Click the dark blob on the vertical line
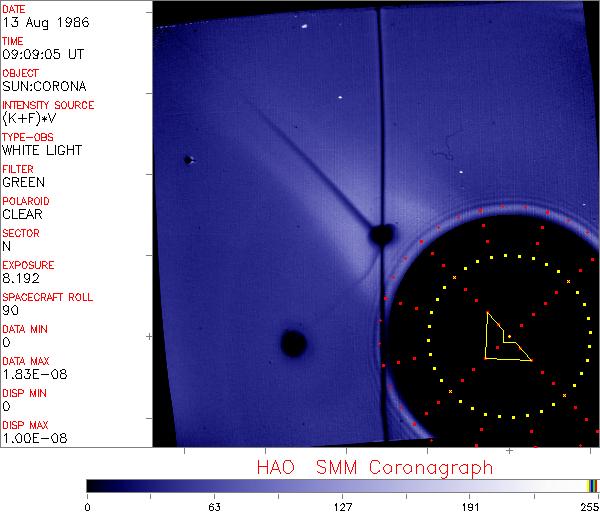Viewport: 600px width, 512px height. coord(380,235)
